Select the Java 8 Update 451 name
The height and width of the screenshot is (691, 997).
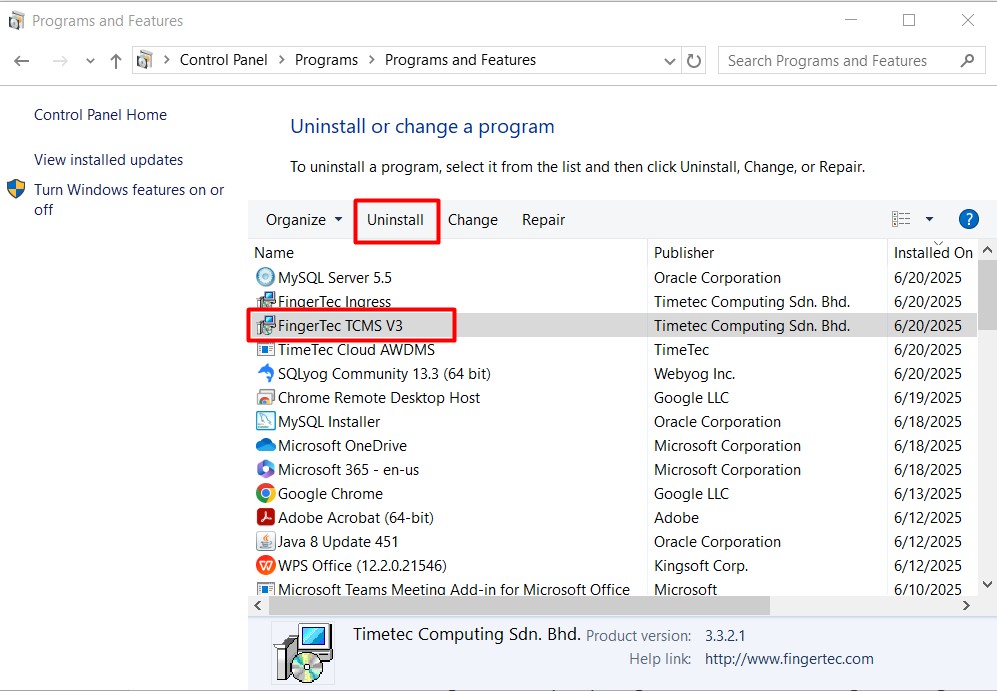click(x=338, y=542)
